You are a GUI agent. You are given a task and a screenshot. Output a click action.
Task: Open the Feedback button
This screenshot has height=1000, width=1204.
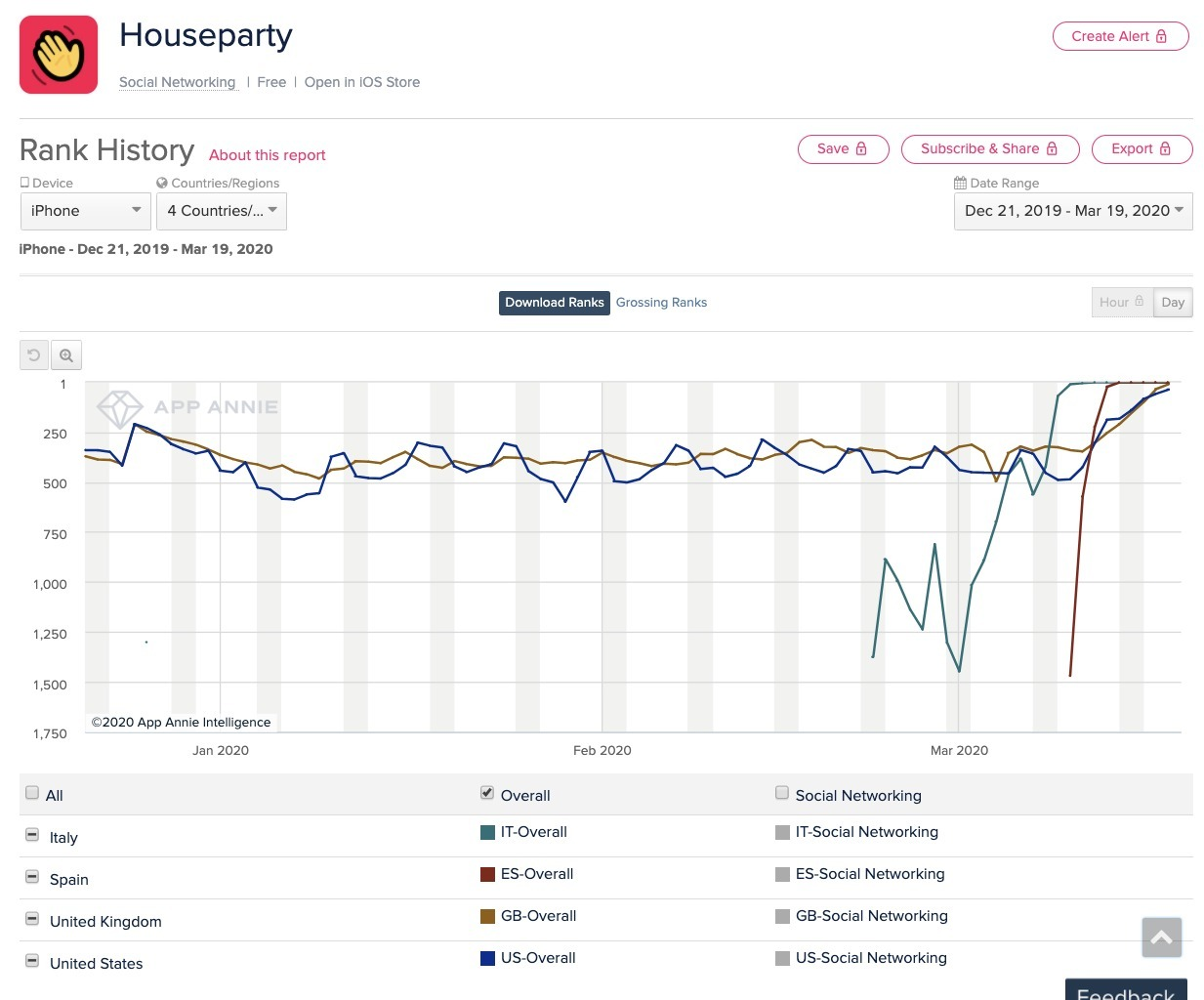(1126, 989)
